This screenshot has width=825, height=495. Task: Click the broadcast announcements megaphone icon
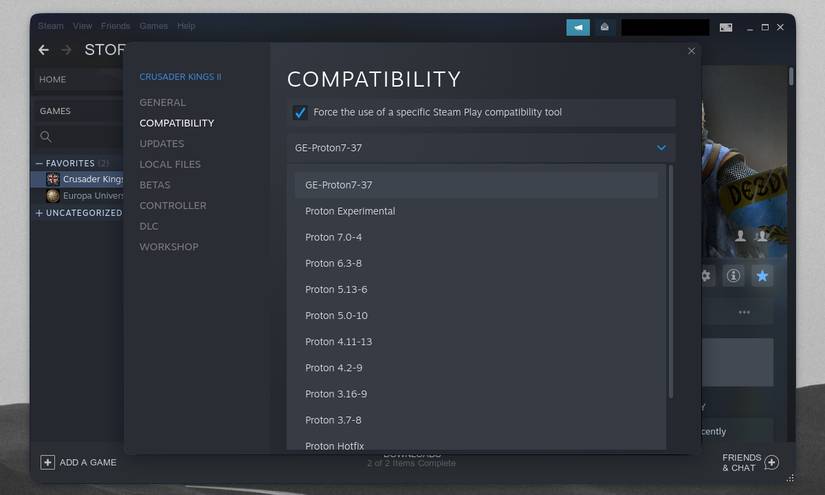click(x=578, y=27)
